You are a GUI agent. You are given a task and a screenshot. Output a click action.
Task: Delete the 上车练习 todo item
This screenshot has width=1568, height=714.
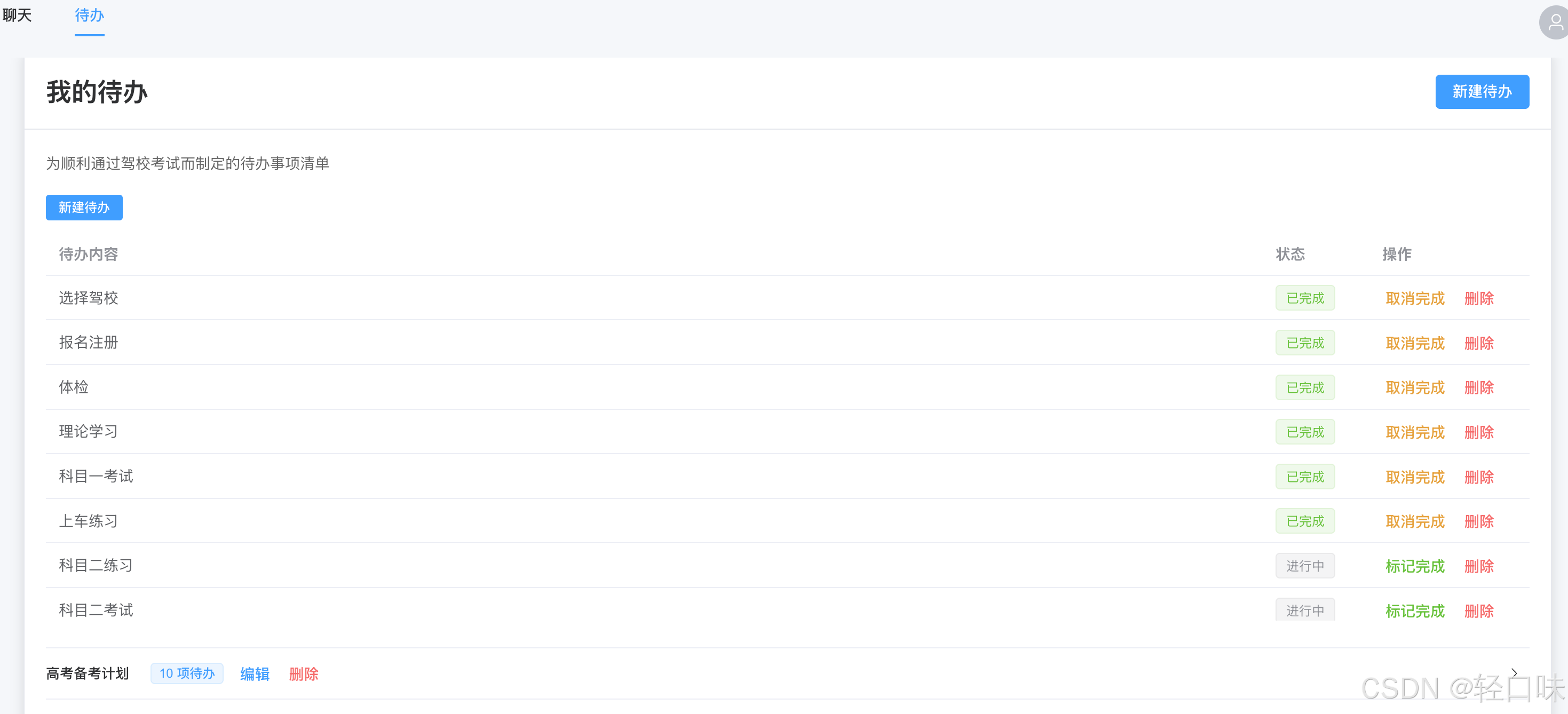point(1478,522)
